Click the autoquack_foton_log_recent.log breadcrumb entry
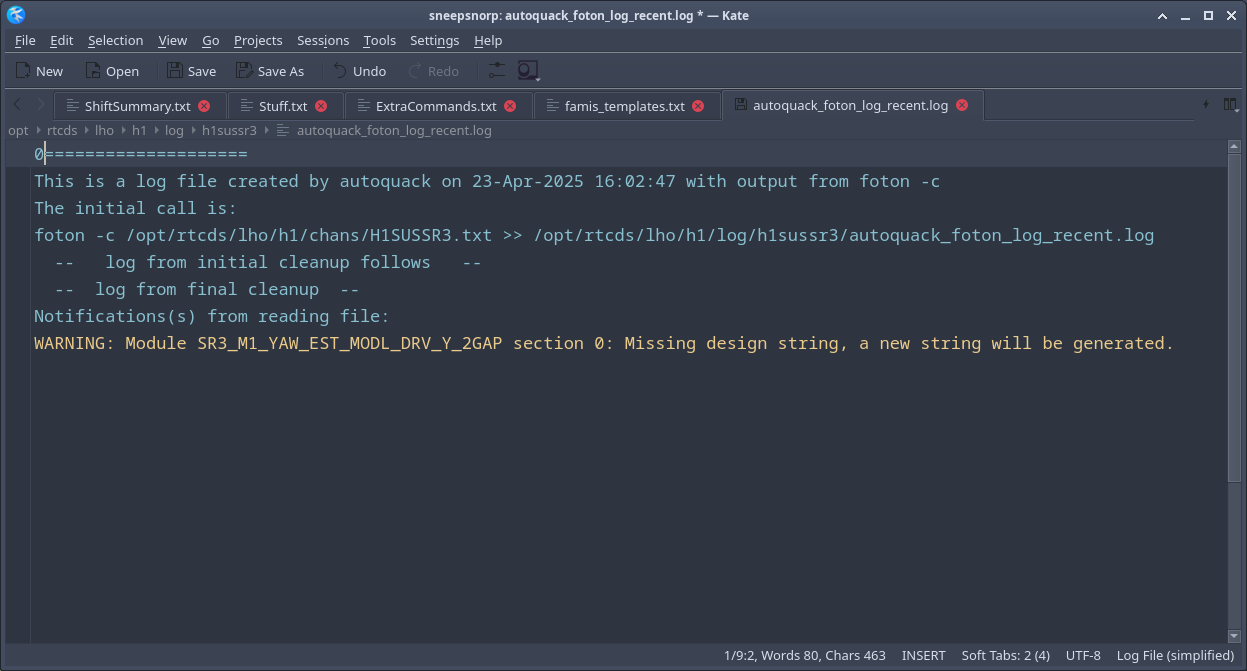Viewport: 1247px width, 671px height. click(394, 130)
